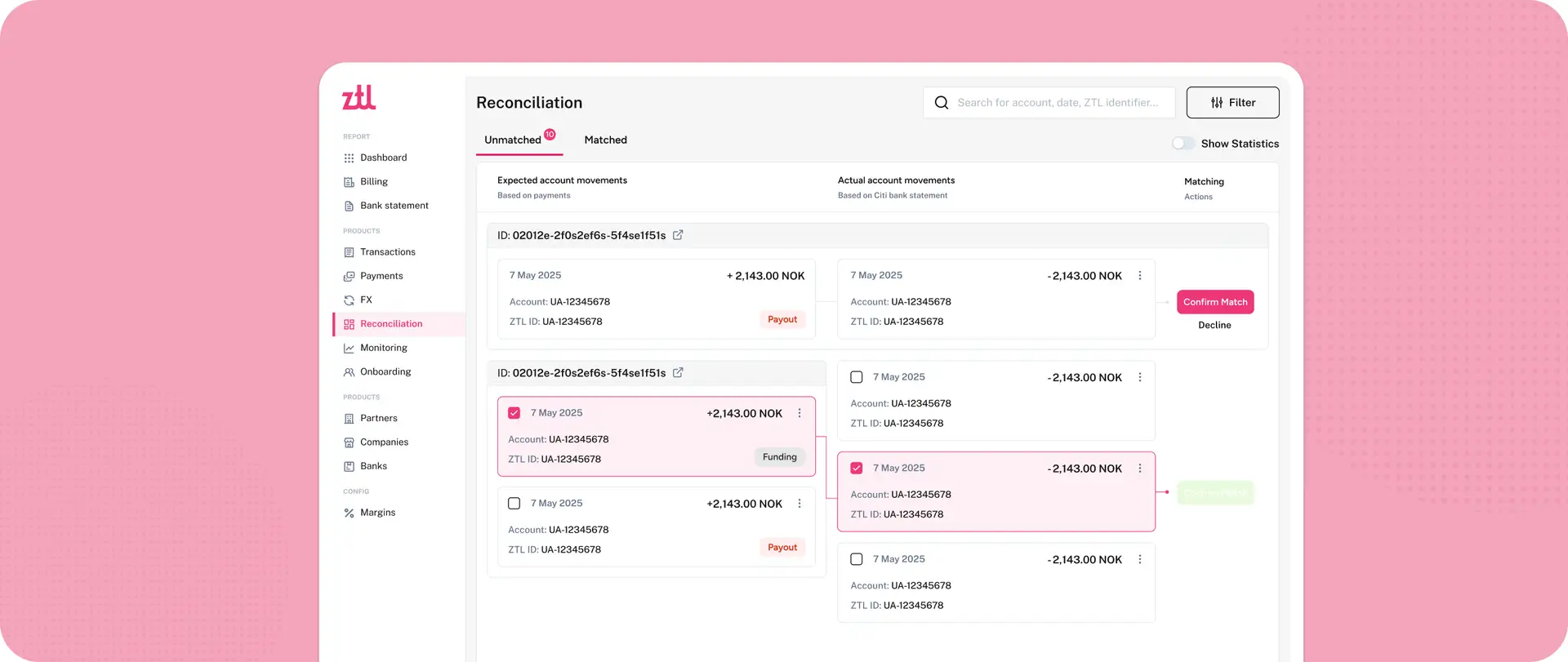Toggle the Show Statistics switch
Viewport: 1568px width, 662px height.
point(1183,144)
